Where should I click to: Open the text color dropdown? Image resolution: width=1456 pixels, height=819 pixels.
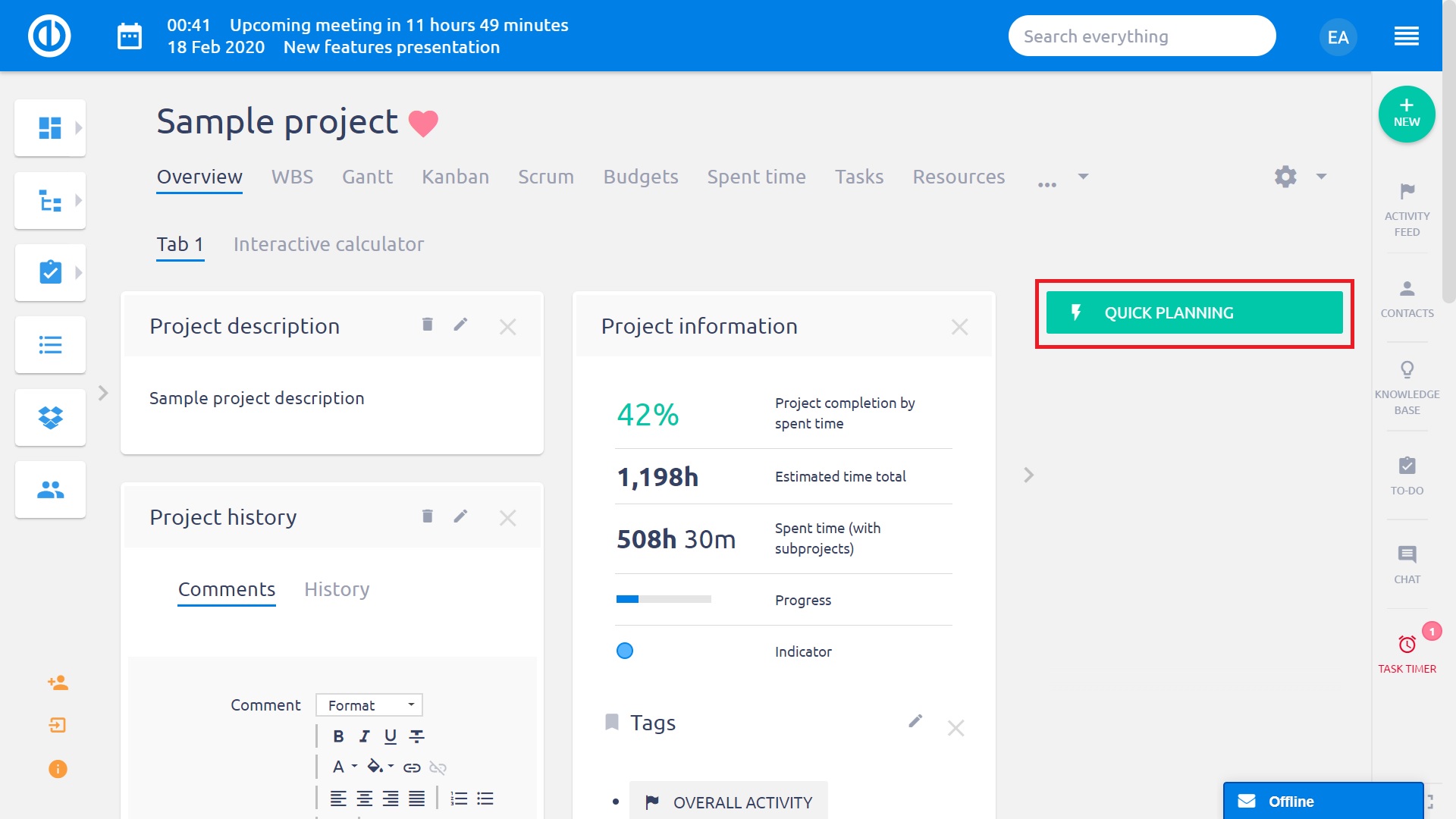coord(344,767)
